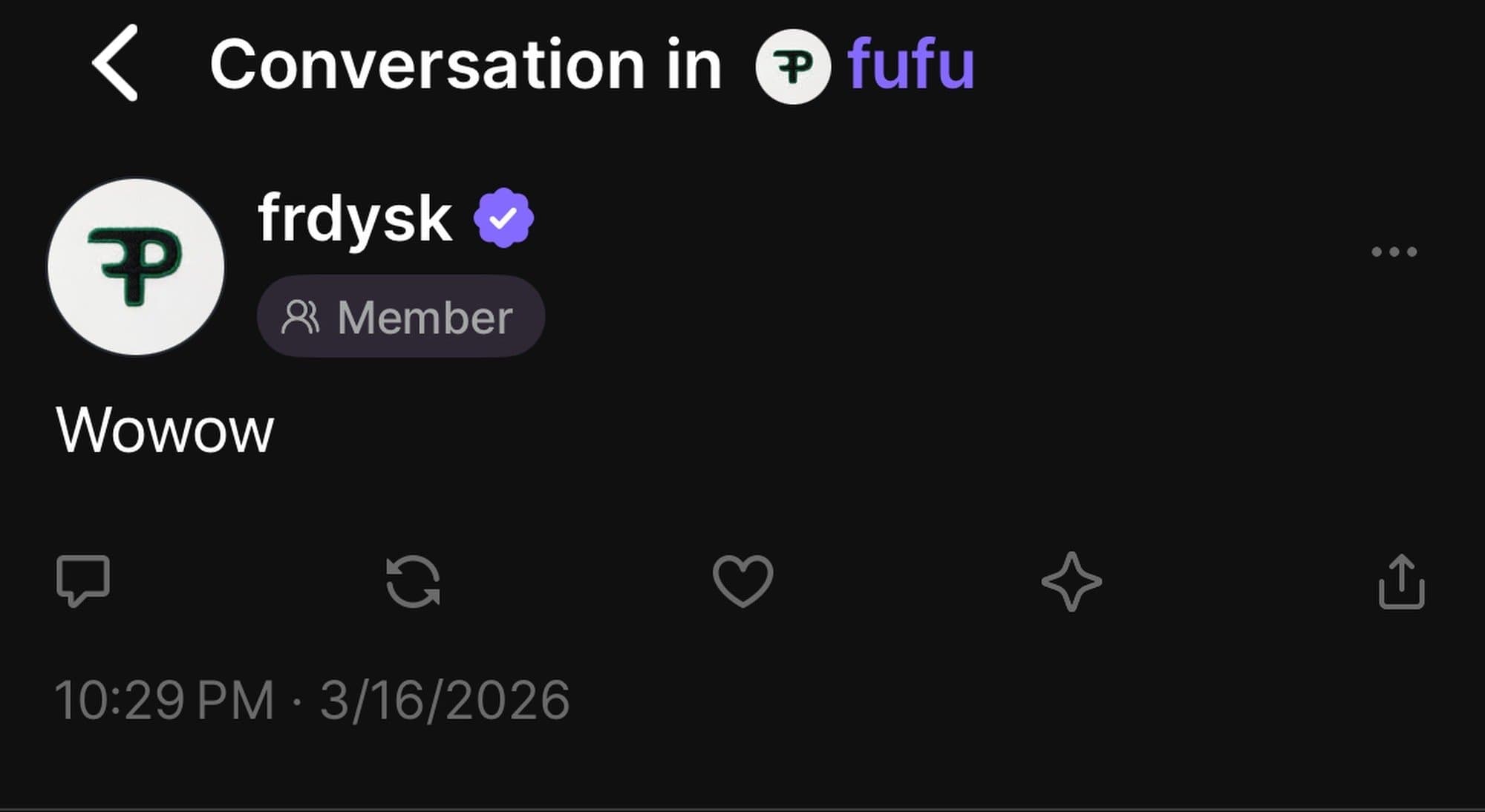Toggle repost with the circular arrows icon
The width and height of the screenshot is (1485, 812).
pos(414,581)
